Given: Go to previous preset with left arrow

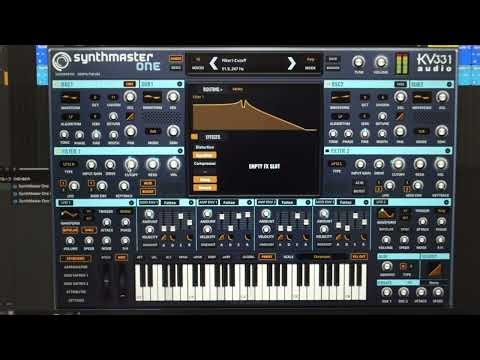Looking at the screenshot, I should pyautogui.click(x=214, y=63).
